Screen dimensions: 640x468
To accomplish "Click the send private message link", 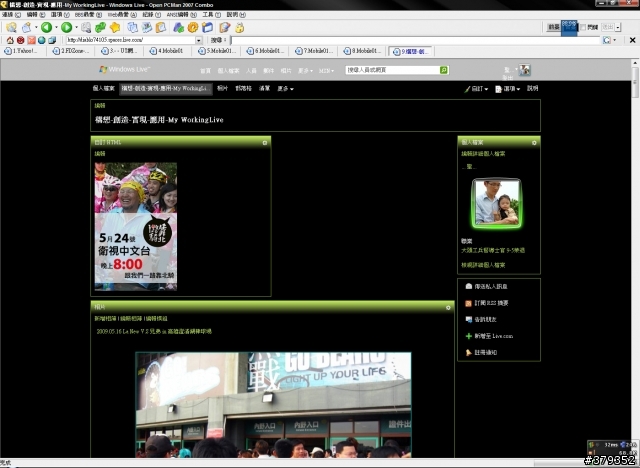I will 491,287.
